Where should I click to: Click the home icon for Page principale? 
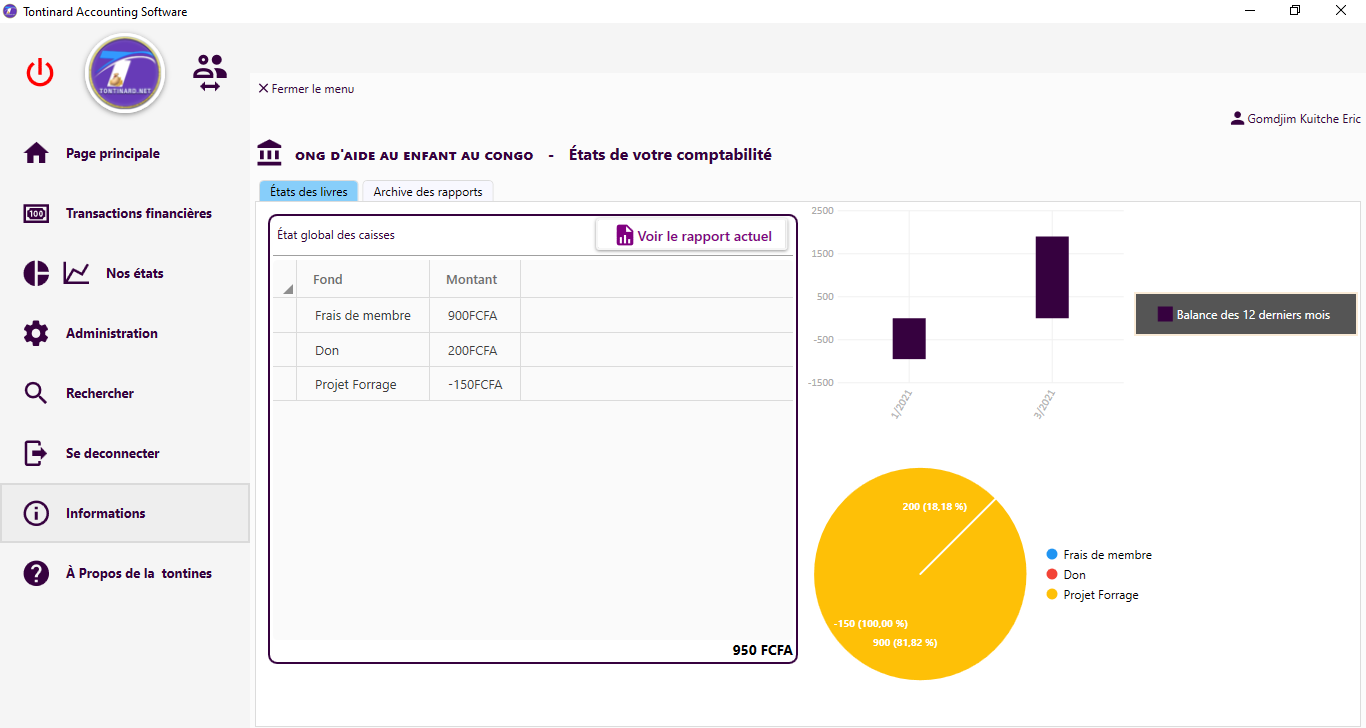(x=36, y=153)
